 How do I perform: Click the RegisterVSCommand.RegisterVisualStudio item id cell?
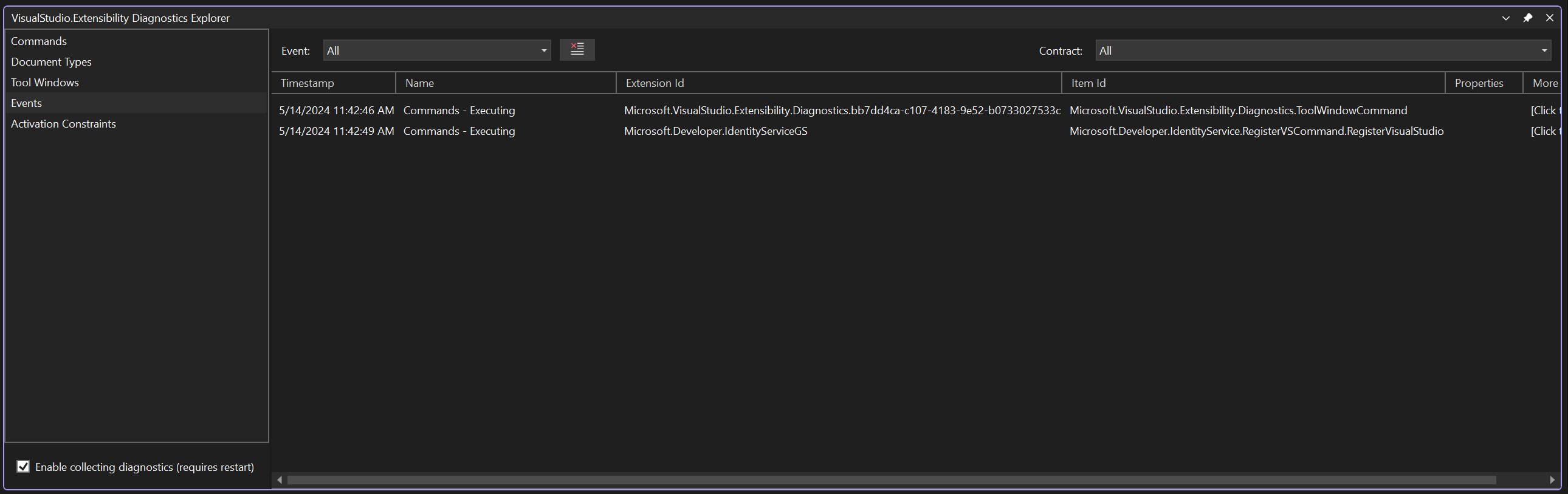tap(1256, 131)
